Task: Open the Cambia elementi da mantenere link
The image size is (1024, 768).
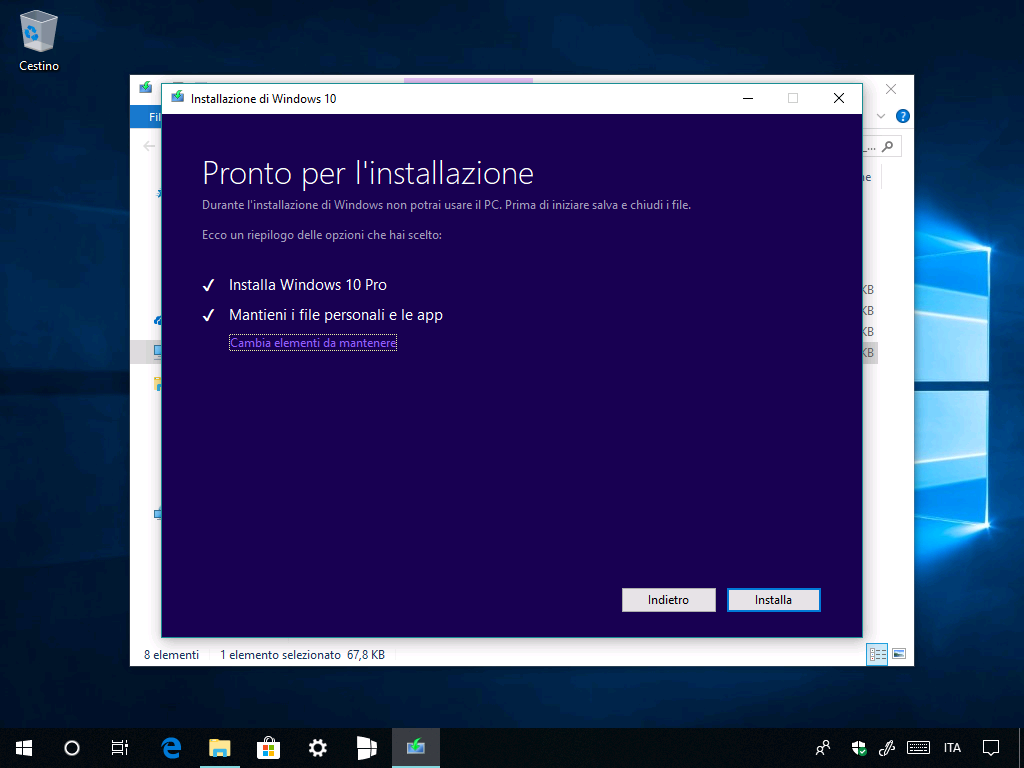Action: pyautogui.click(x=313, y=343)
